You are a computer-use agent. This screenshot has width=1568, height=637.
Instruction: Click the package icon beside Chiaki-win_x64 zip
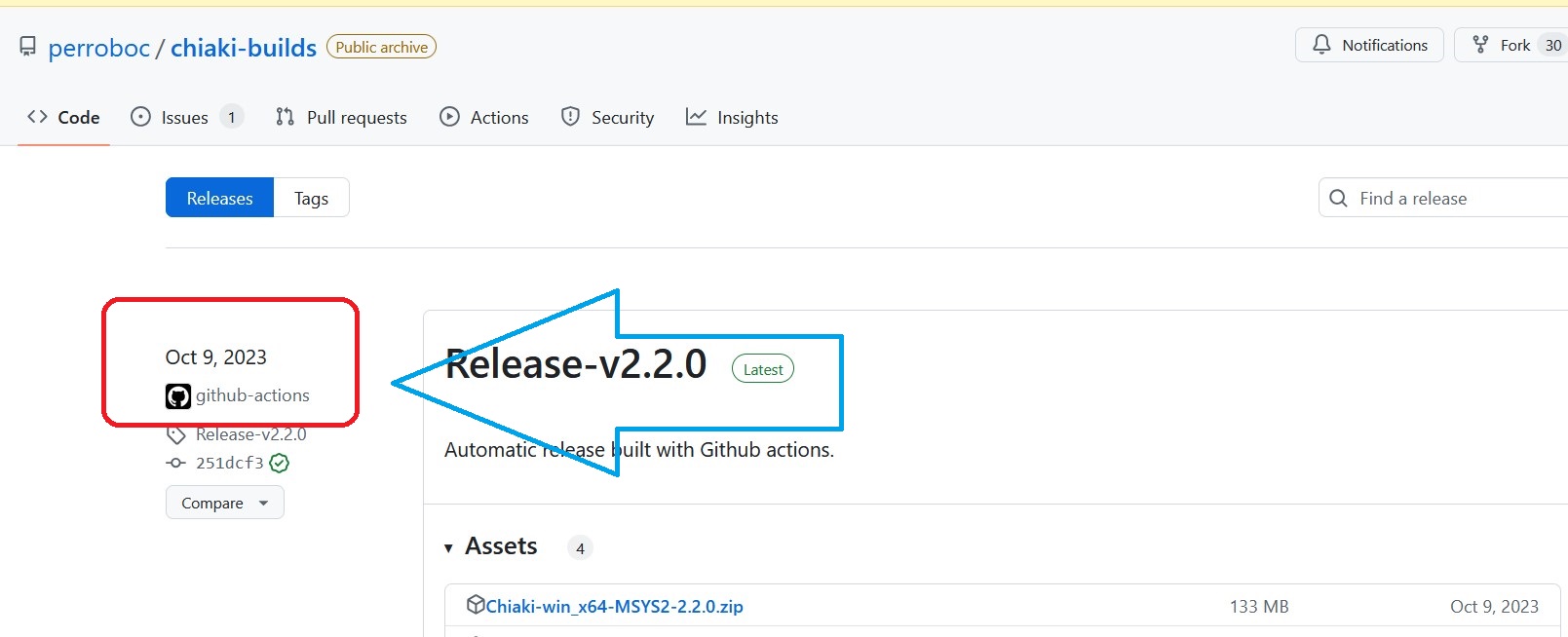[476, 604]
